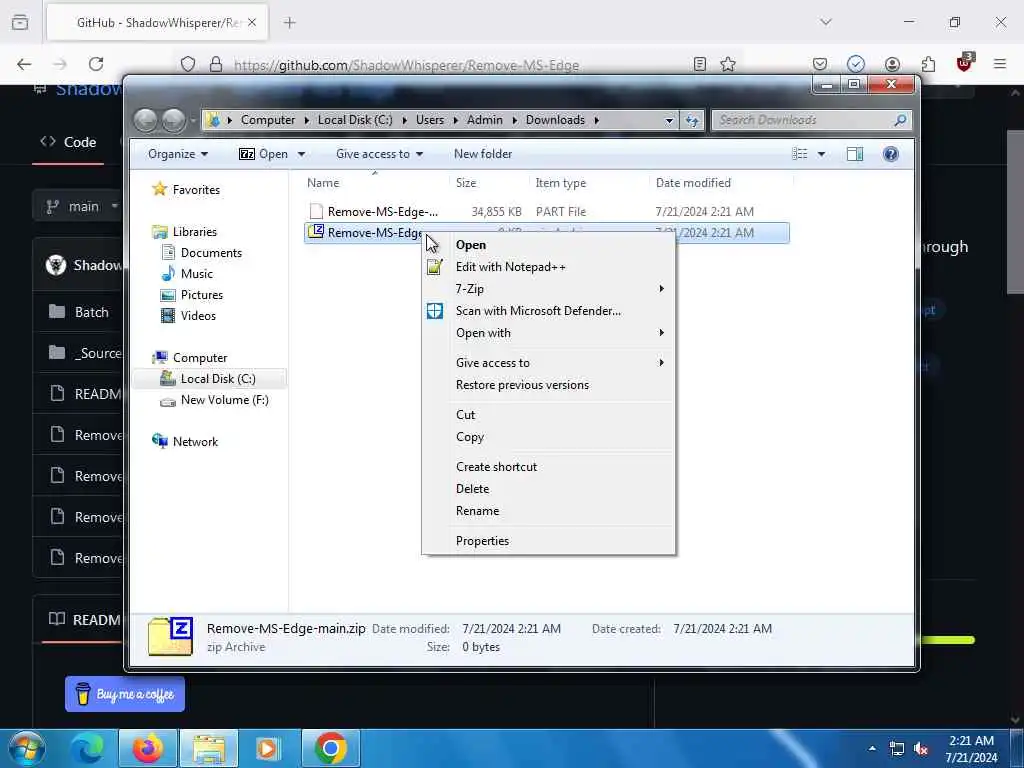The width and height of the screenshot is (1024, 768).
Task: Open a new Firefox tab
Action: point(290,23)
